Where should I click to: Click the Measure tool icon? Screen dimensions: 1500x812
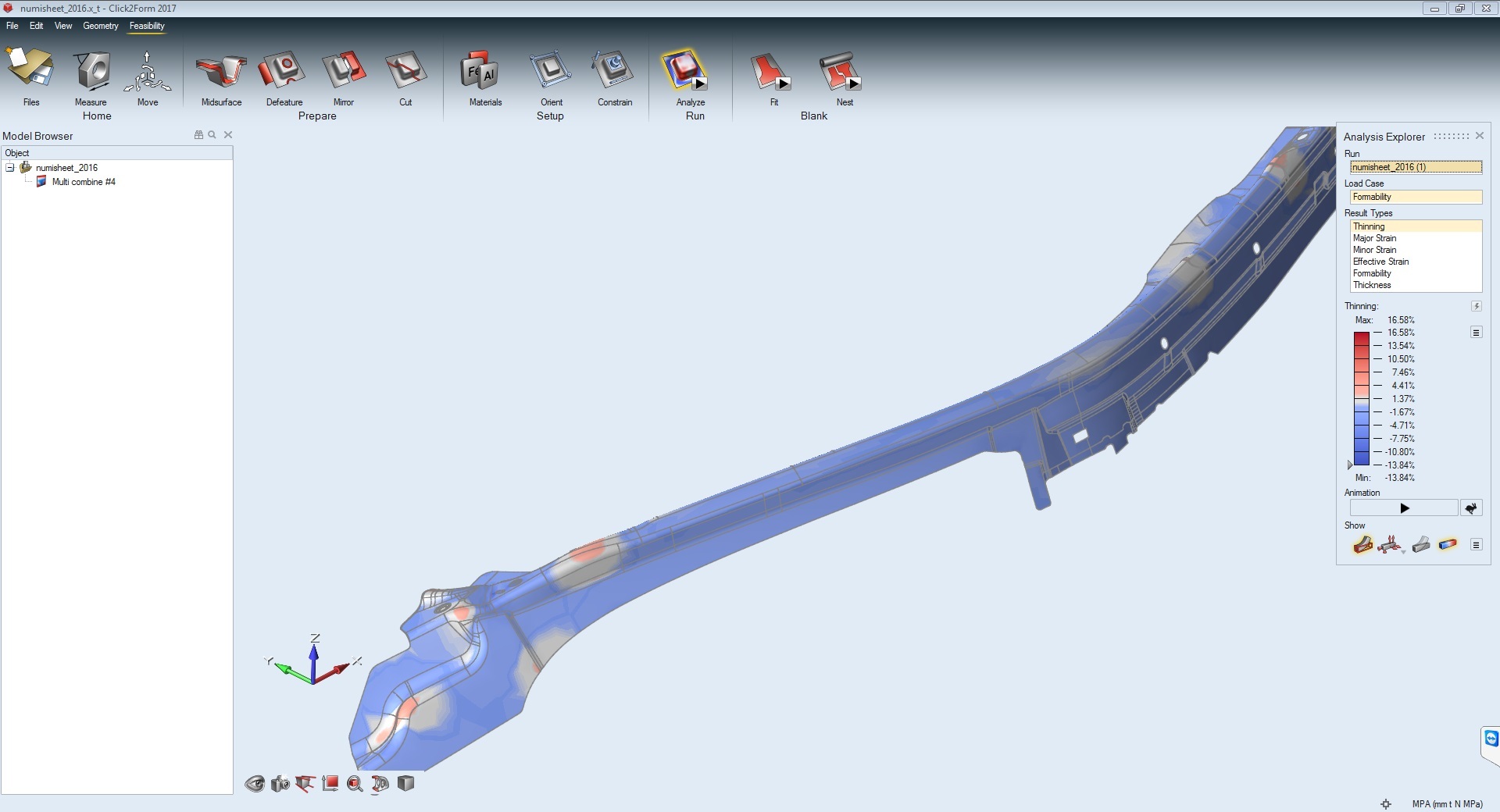coord(91,72)
